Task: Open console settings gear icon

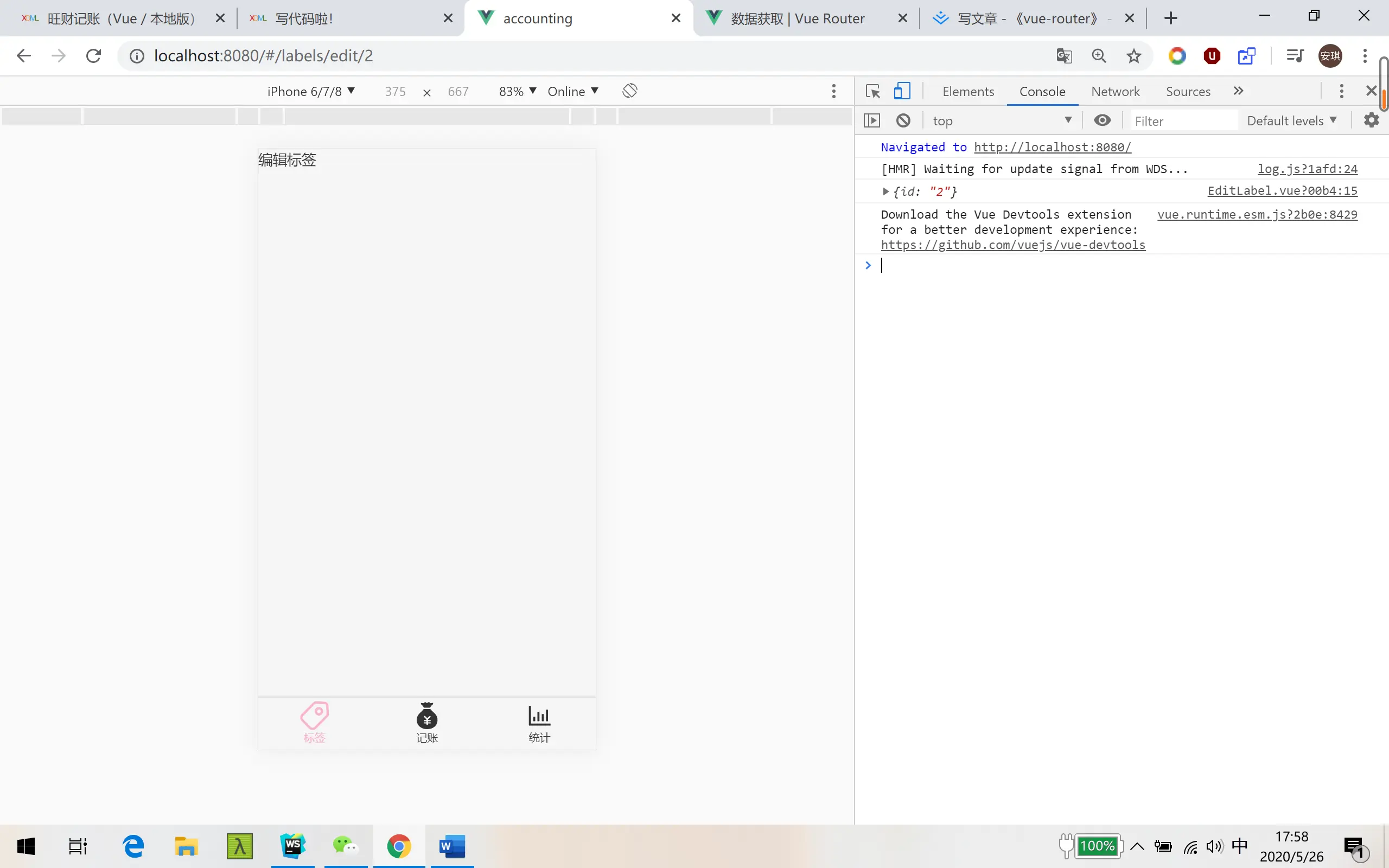Action: (x=1371, y=120)
